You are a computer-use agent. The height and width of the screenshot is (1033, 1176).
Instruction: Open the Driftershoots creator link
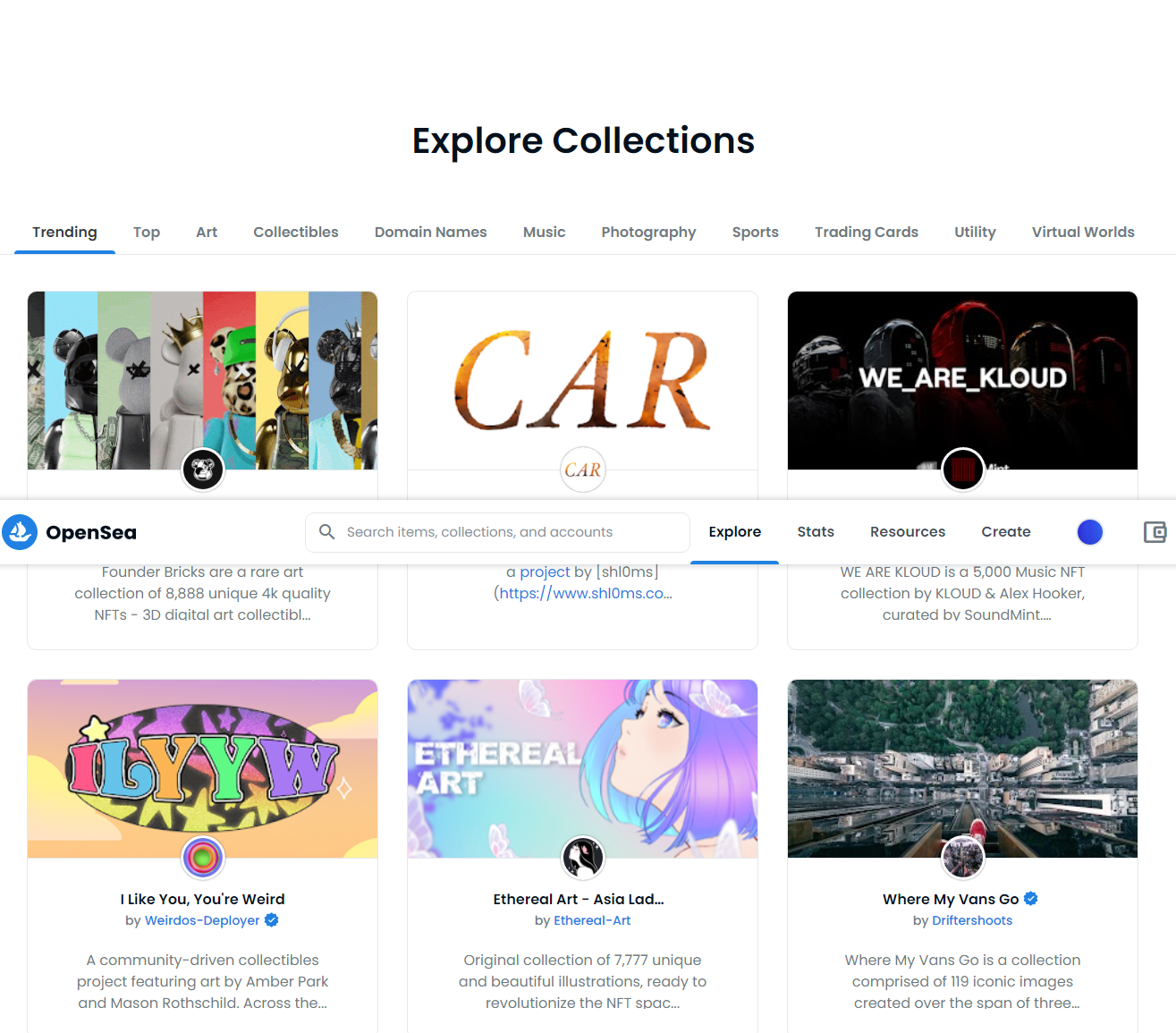pyautogui.click(x=972, y=920)
